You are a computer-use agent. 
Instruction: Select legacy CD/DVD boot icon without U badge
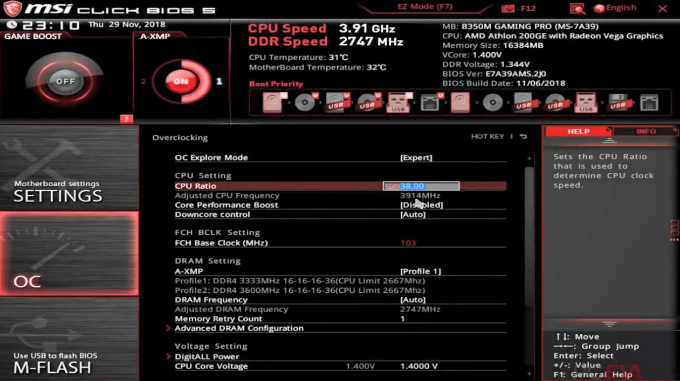(492, 102)
